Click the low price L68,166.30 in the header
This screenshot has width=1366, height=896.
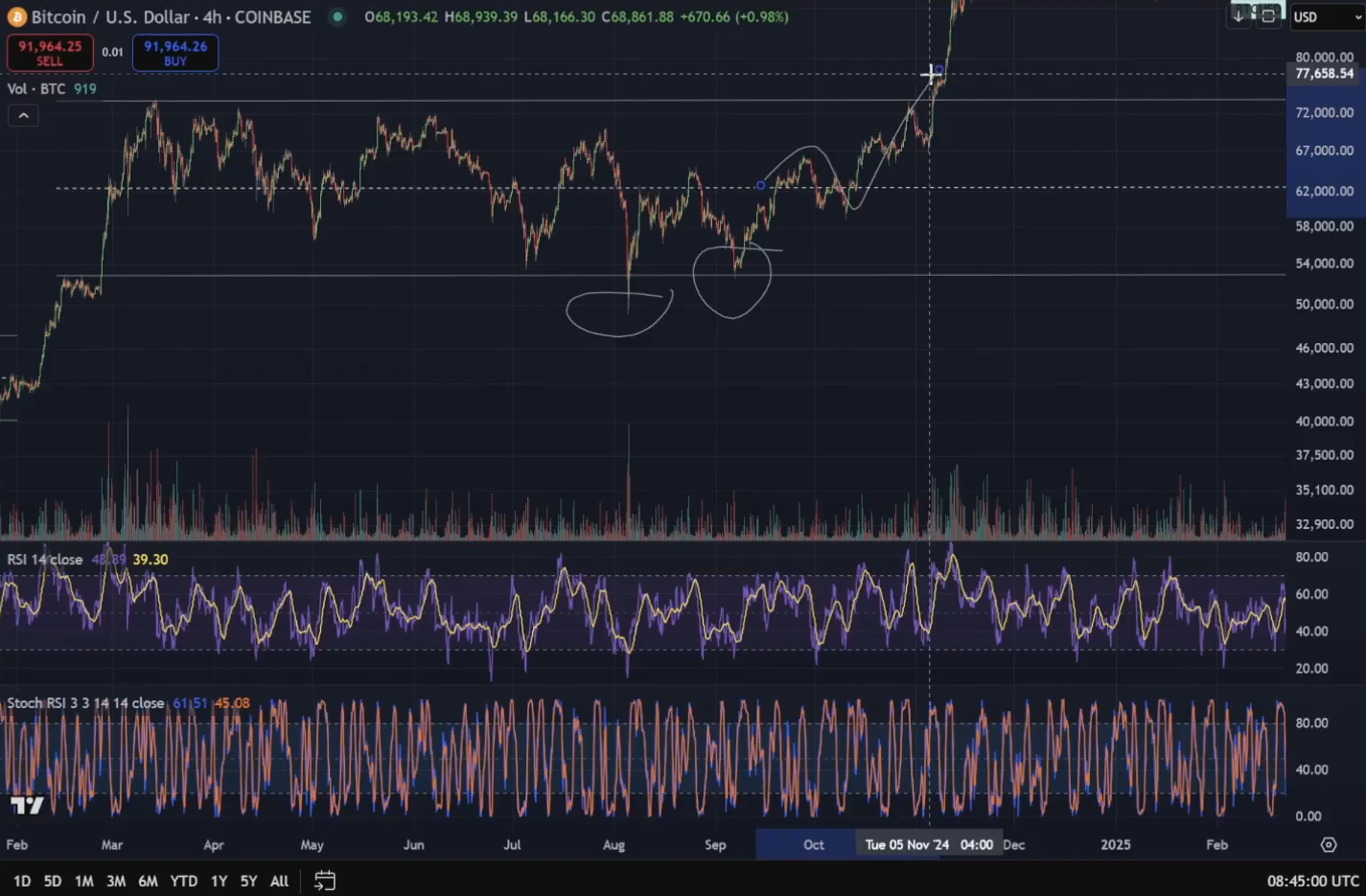pos(560,17)
